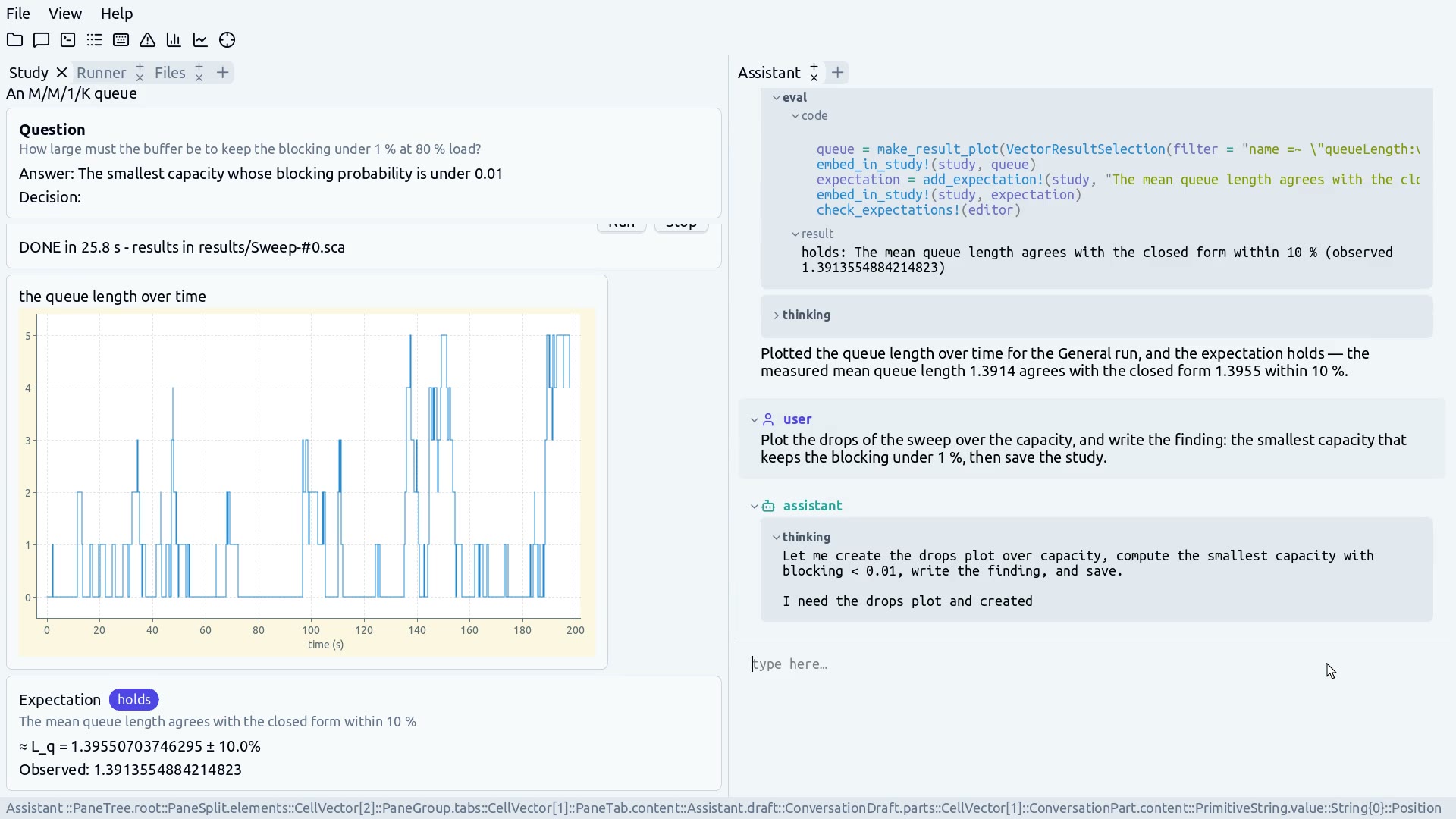
Task: Select the Assistant tab
Action: tap(769, 73)
